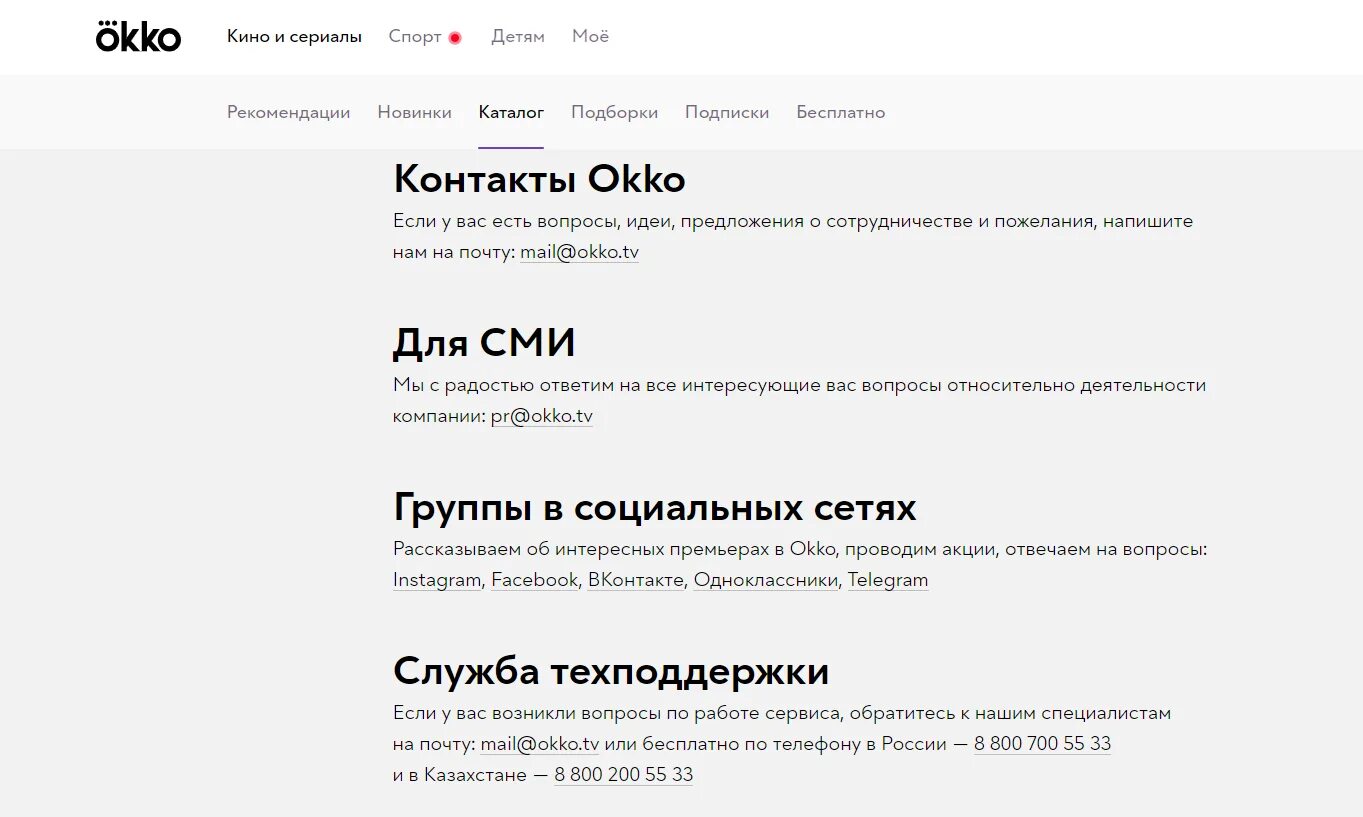Open the Подборки tab

coord(614,112)
